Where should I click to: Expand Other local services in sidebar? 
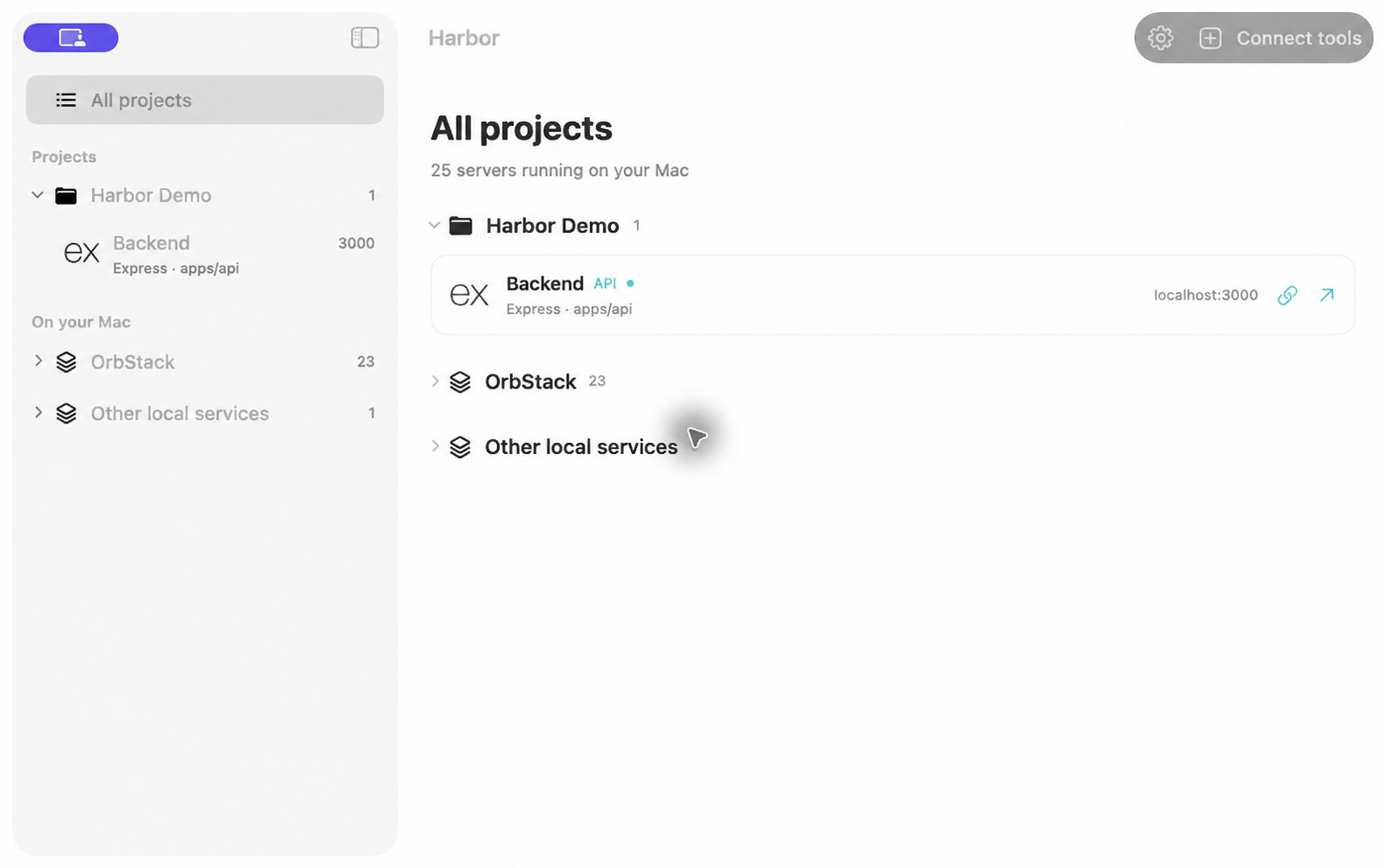click(38, 412)
